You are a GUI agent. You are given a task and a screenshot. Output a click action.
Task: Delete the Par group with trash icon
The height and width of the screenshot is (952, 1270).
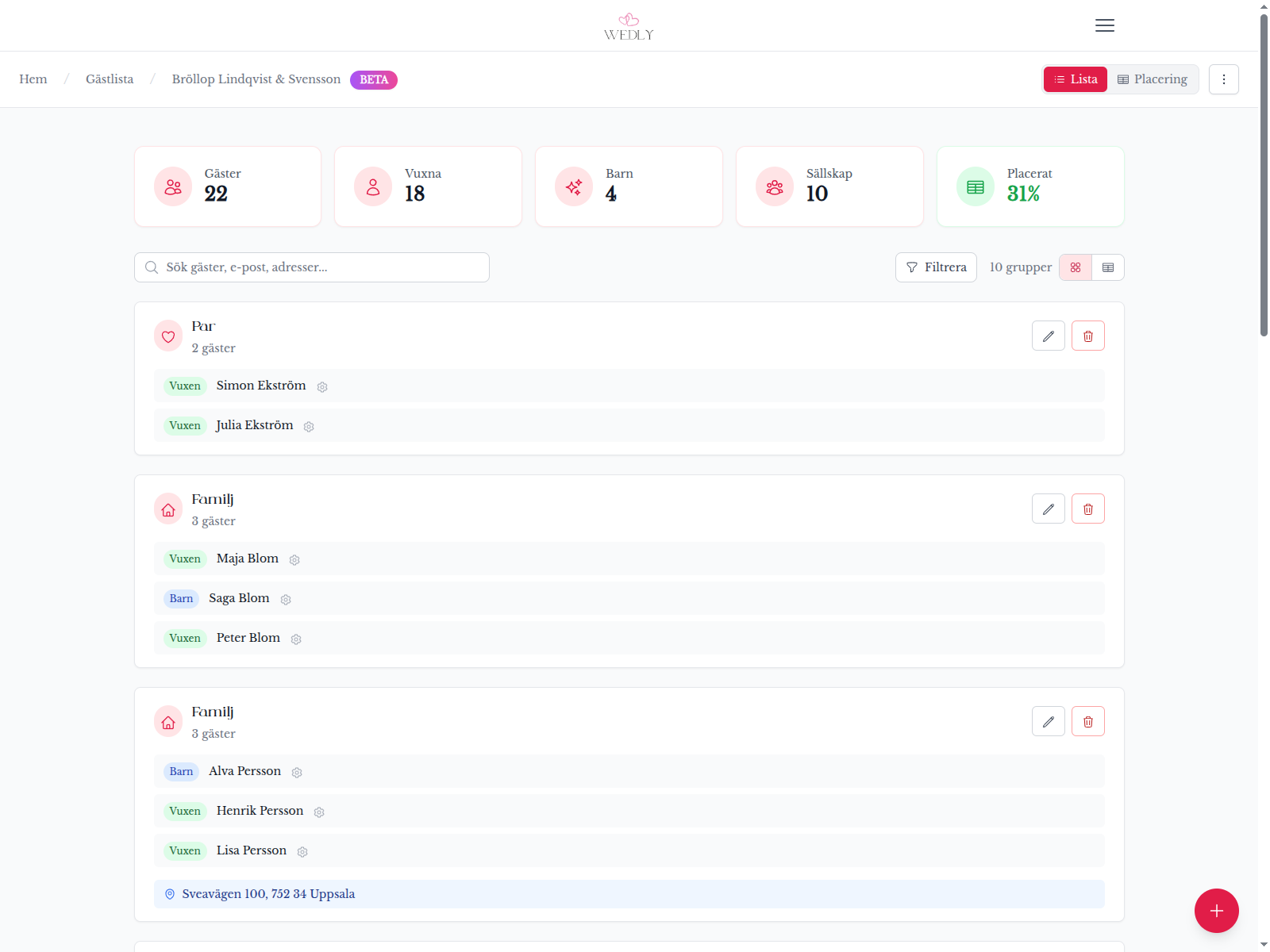click(1087, 336)
